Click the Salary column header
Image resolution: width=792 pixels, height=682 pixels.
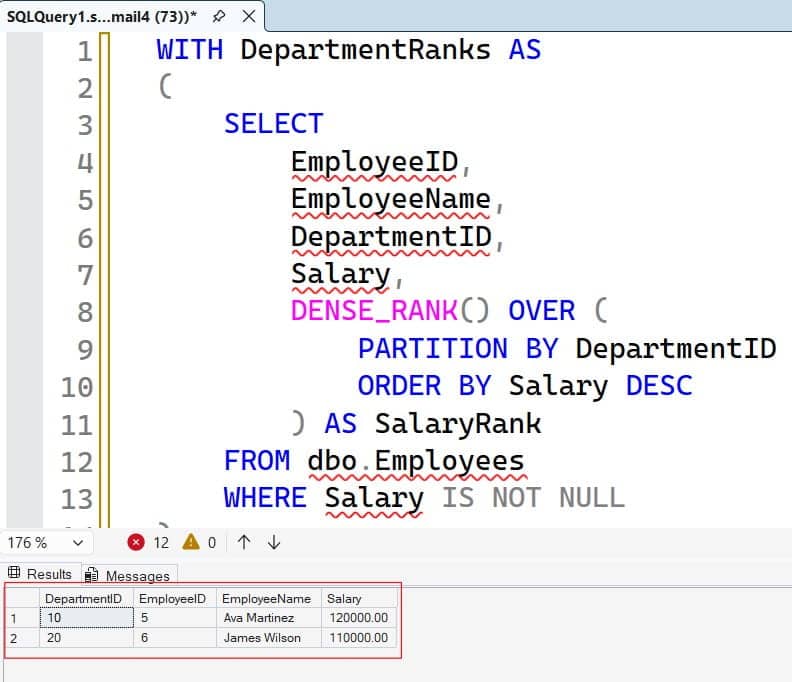coord(359,599)
